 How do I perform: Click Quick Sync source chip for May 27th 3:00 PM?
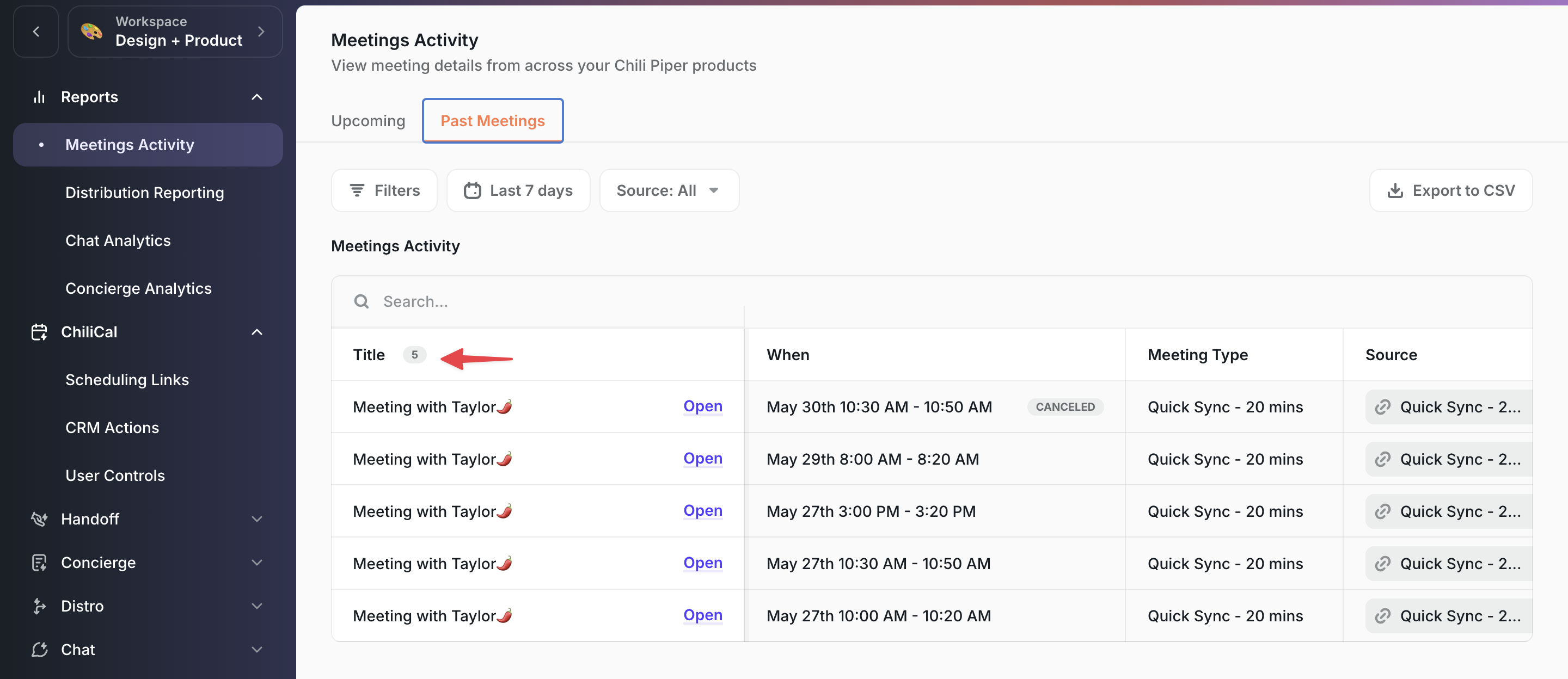1449,511
